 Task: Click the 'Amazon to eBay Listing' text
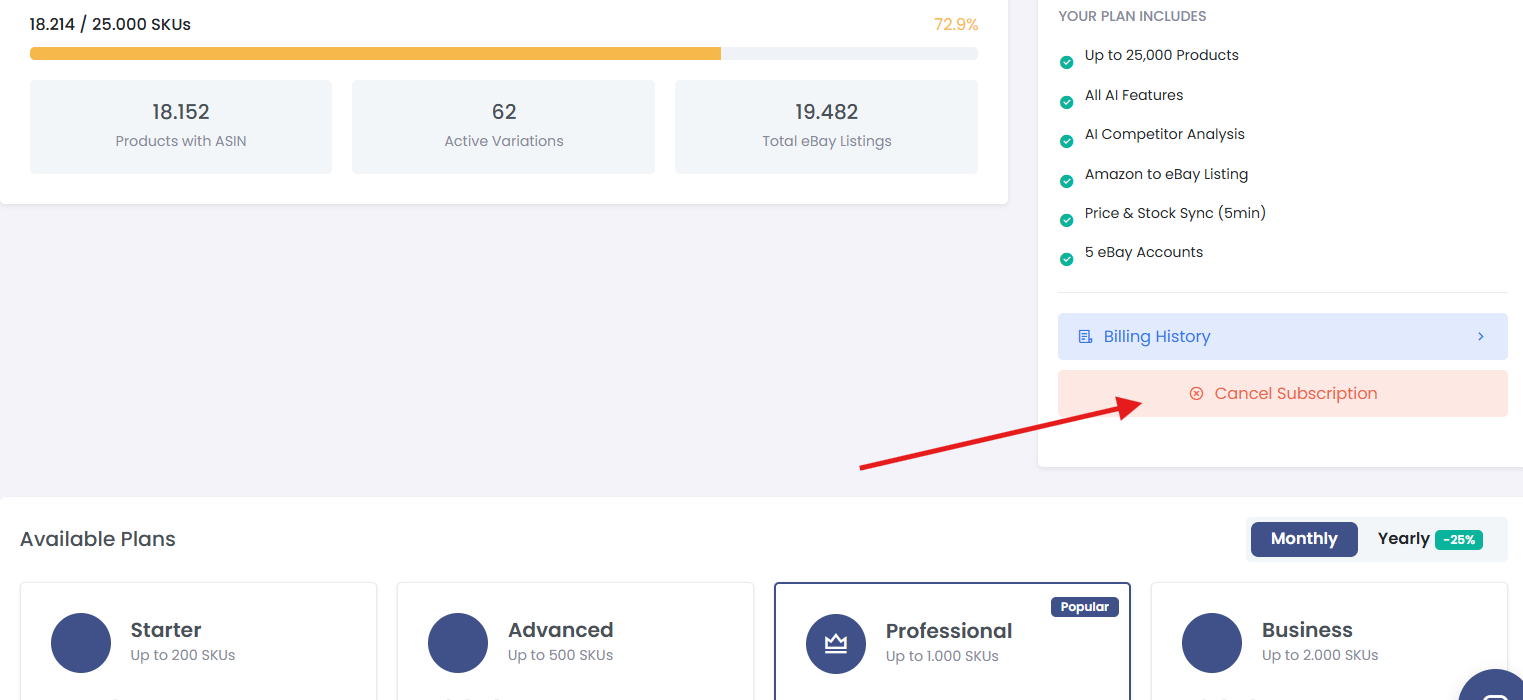[x=1167, y=174]
